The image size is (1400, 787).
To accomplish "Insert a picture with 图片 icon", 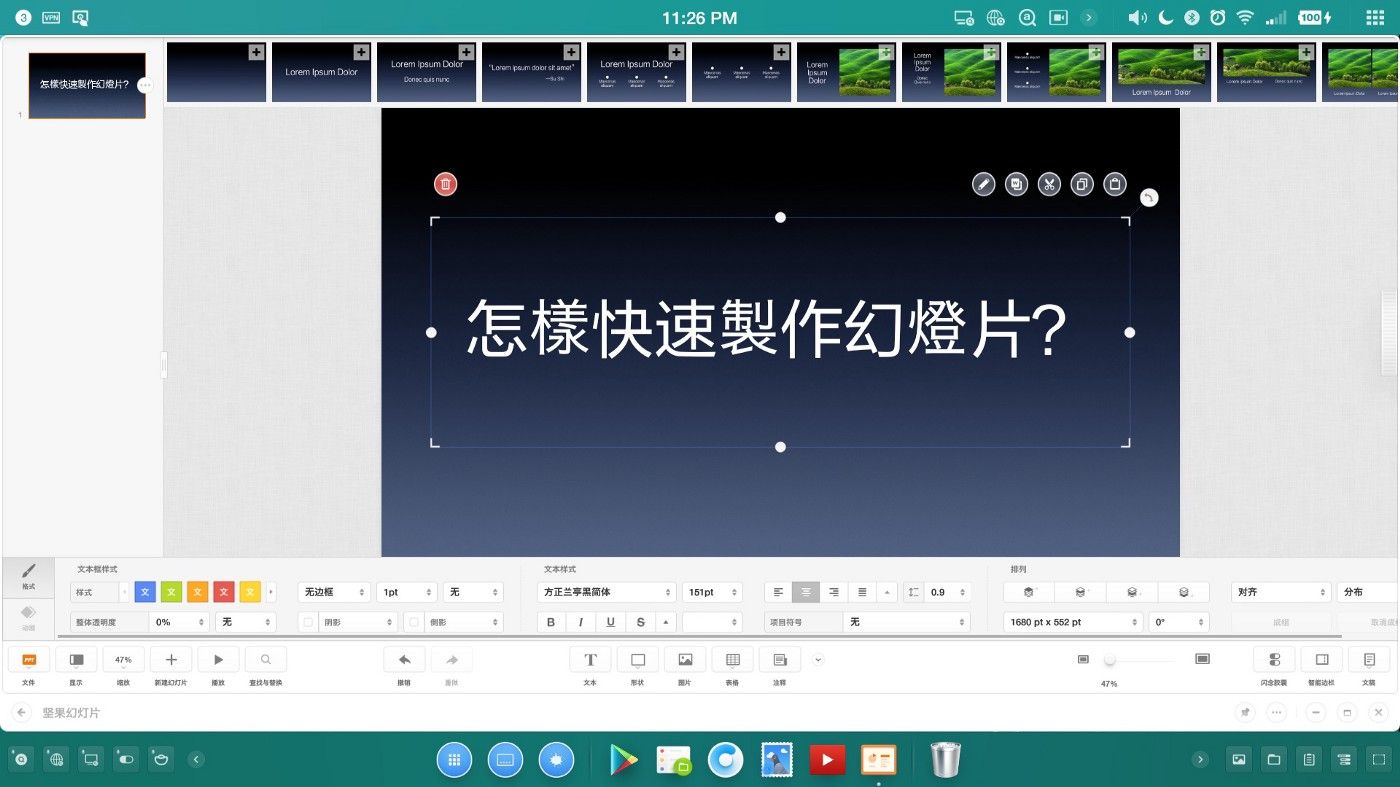I will click(x=685, y=660).
